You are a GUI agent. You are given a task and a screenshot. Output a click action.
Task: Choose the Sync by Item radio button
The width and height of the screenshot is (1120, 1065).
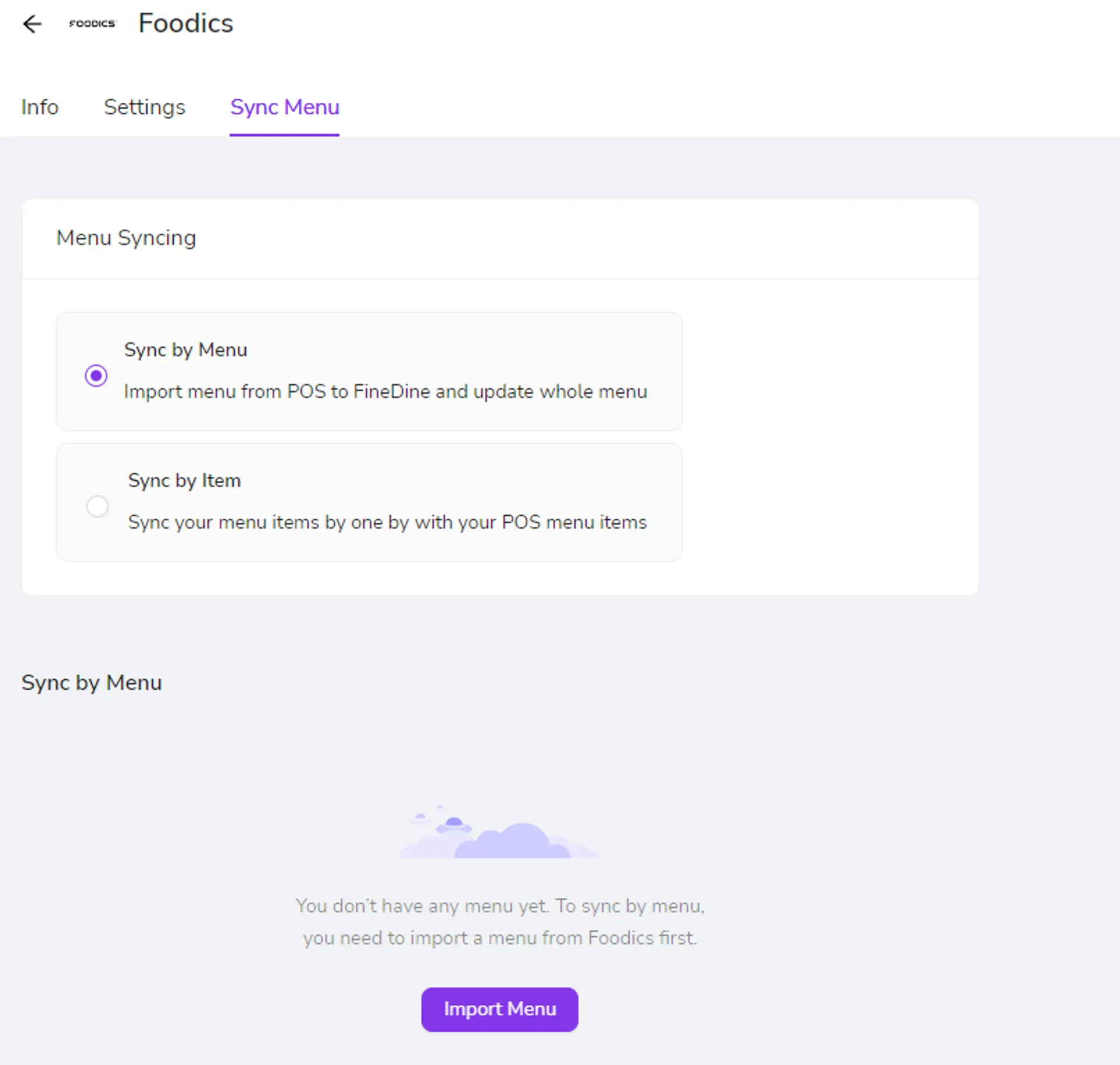tap(97, 506)
